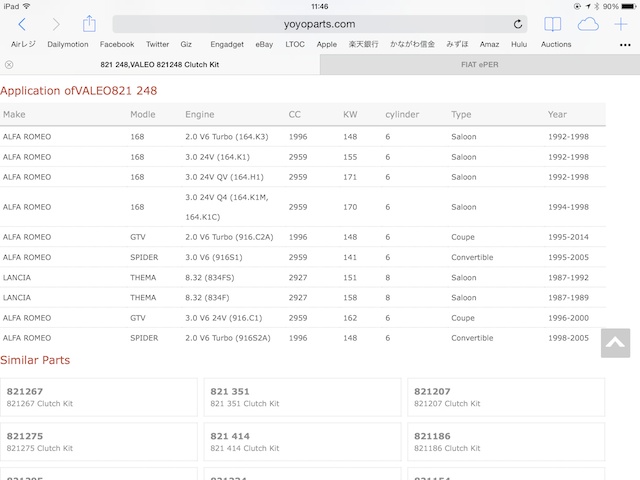Show more favorites via ellipsis icon
The width and height of the screenshot is (640, 480).
click(625, 45)
